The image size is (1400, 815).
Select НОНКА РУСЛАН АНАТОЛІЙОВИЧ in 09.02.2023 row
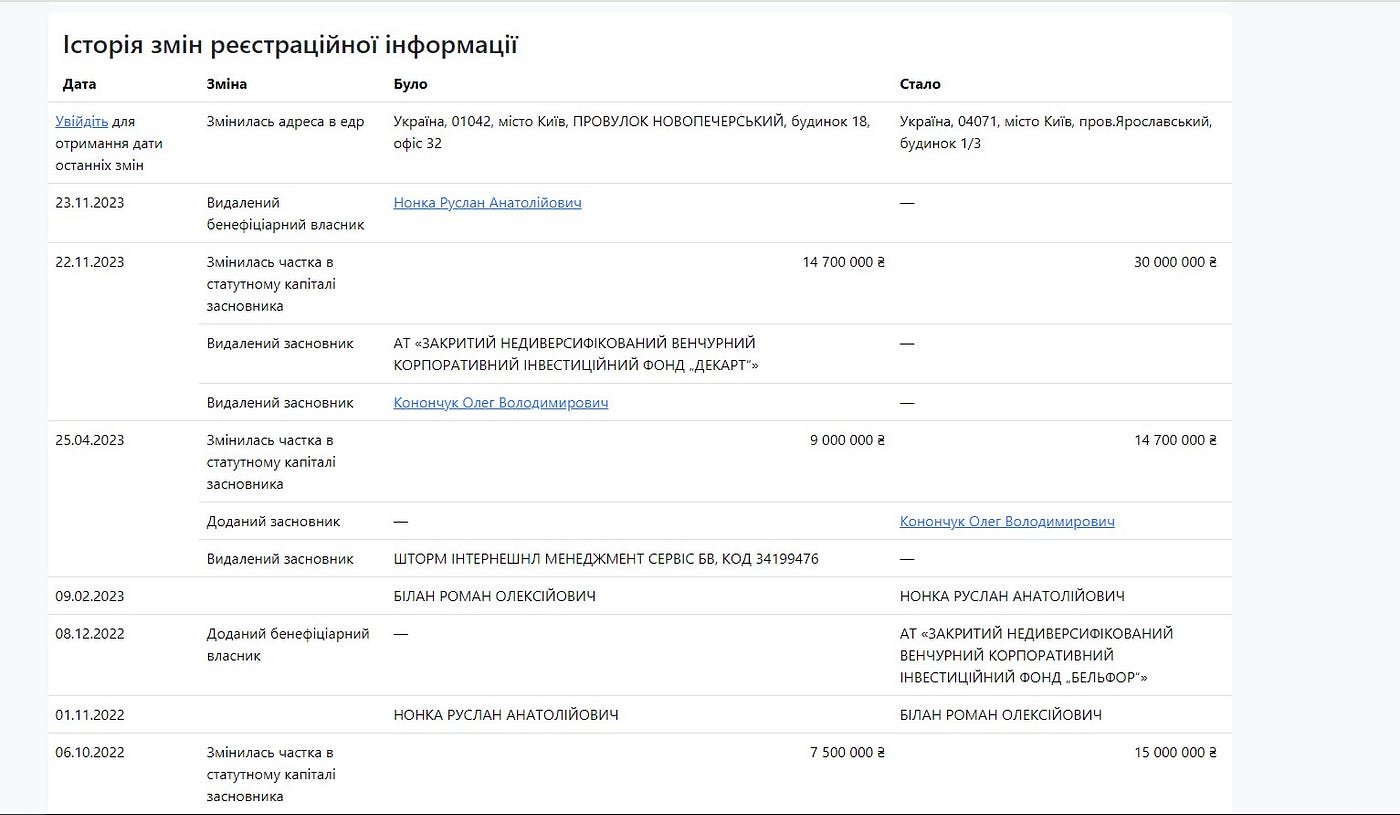click(1012, 596)
